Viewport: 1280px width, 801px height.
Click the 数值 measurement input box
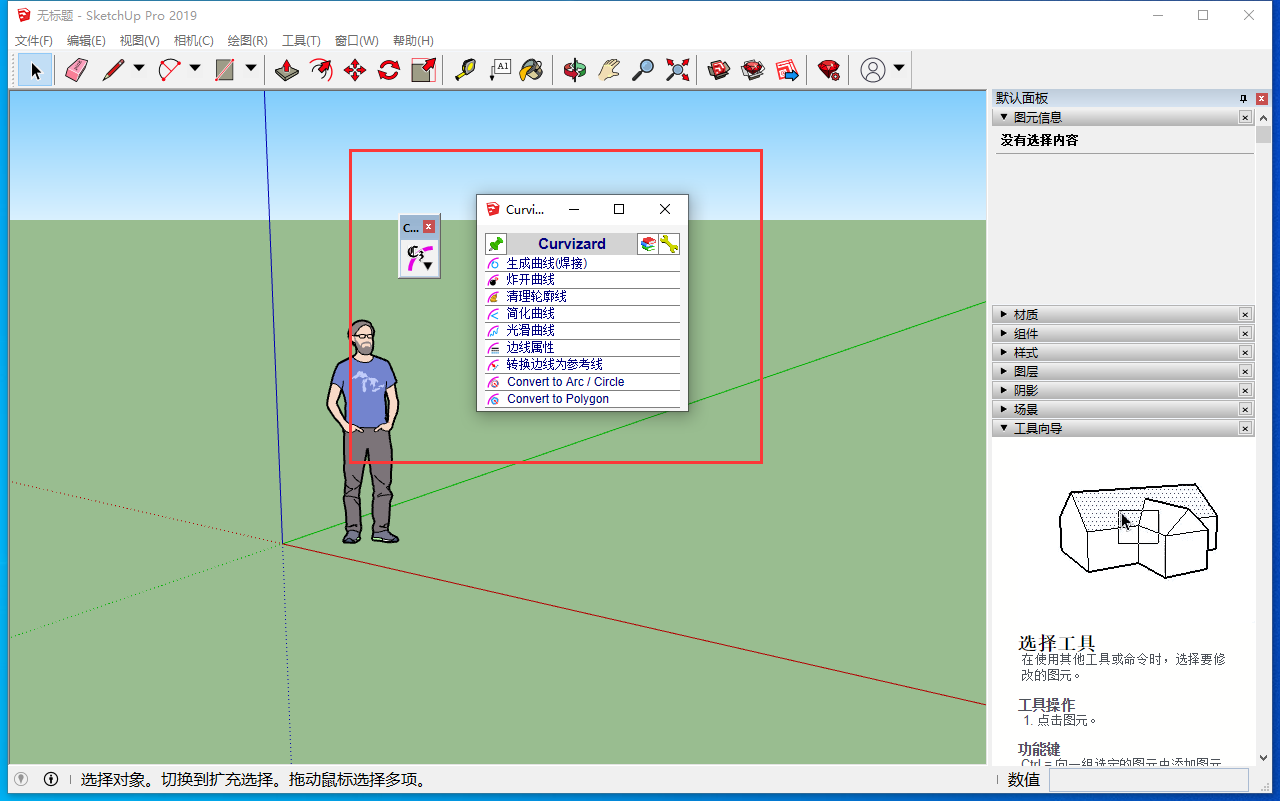click(x=1148, y=780)
